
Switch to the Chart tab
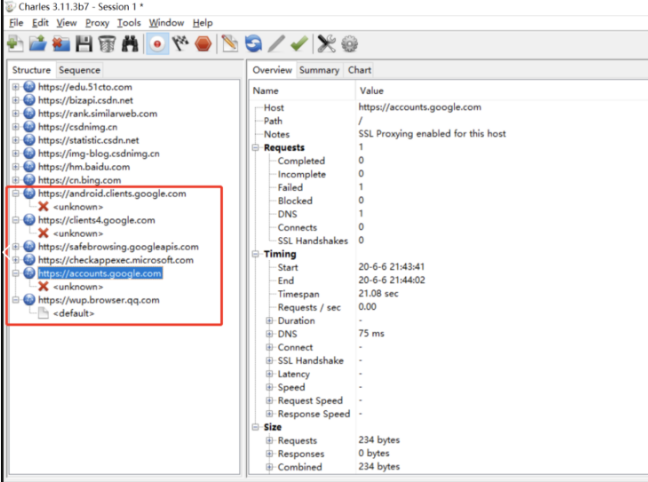359,70
